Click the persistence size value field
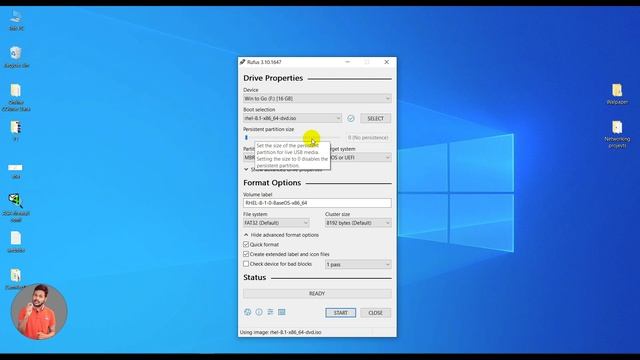640x360 pixels. pos(368,138)
